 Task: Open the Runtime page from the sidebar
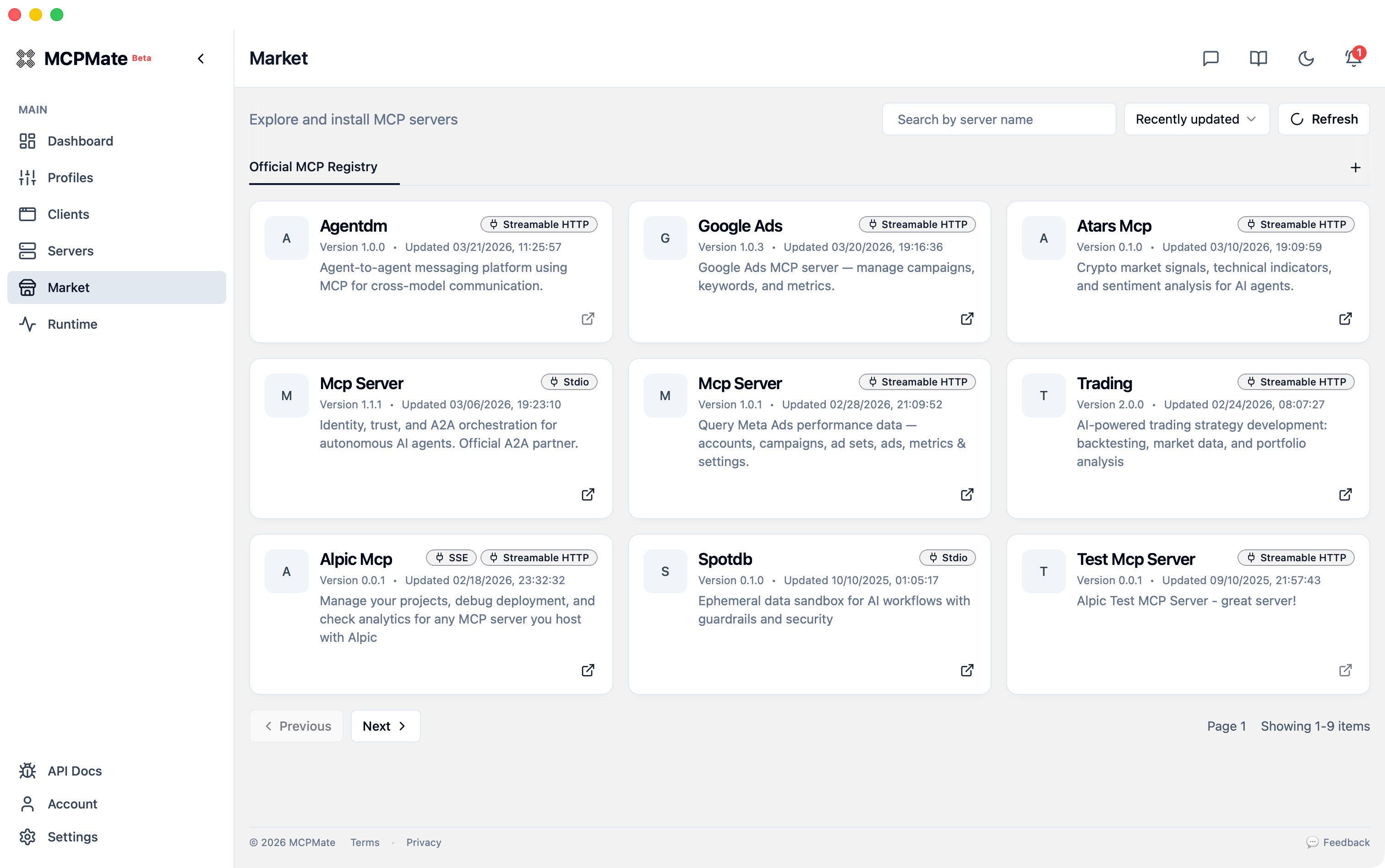point(72,324)
